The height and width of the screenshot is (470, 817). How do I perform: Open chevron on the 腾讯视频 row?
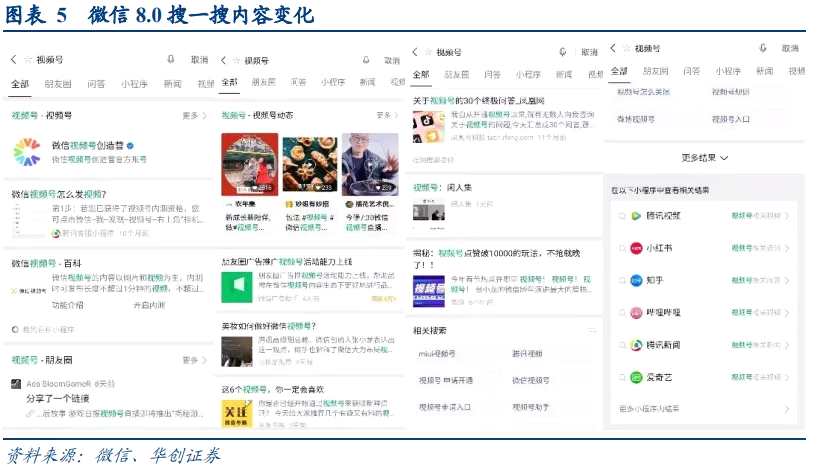coord(787,216)
